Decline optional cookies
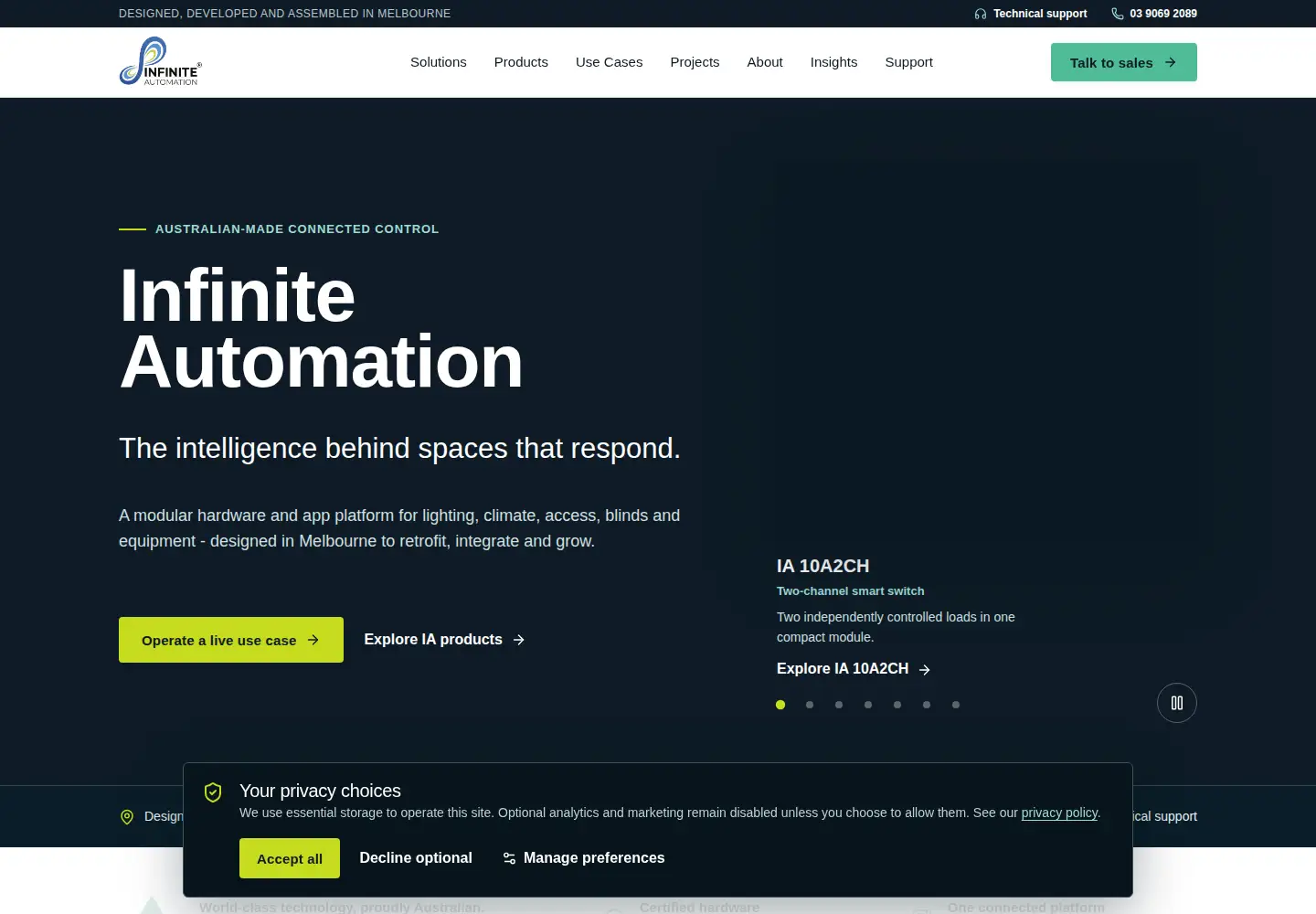This screenshot has height=914, width=1316. pos(416,858)
